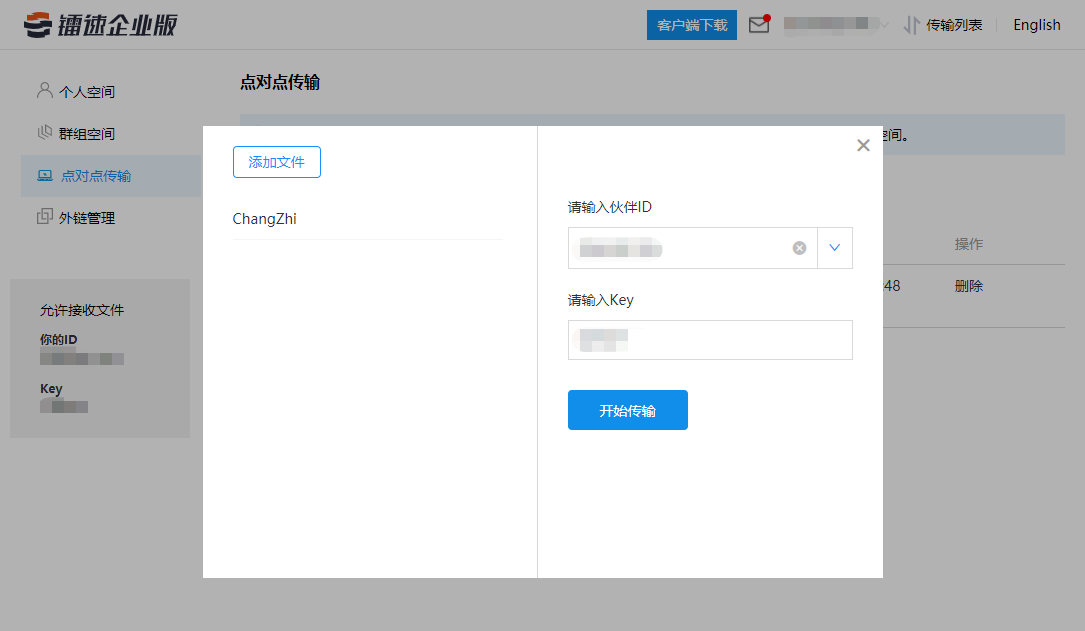Click inside the 请输入Key input field
The height and width of the screenshot is (631, 1085).
pyautogui.click(x=710, y=340)
